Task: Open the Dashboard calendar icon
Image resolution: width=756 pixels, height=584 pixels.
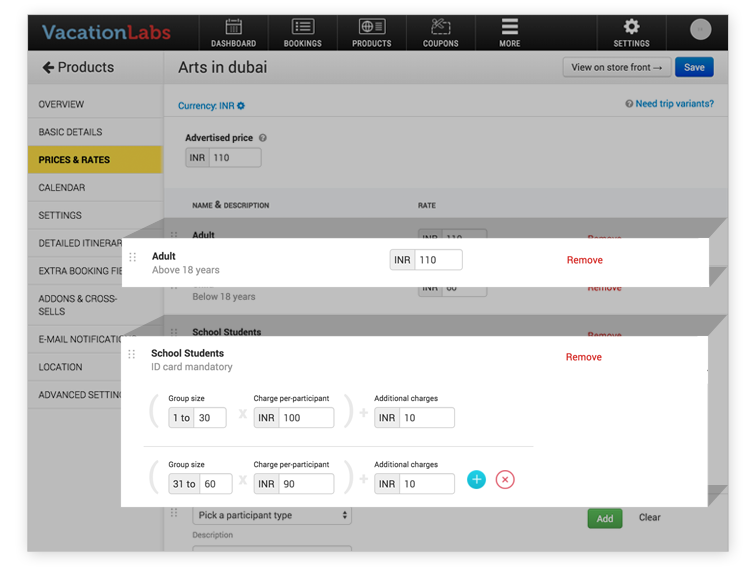Action: tap(233, 28)
